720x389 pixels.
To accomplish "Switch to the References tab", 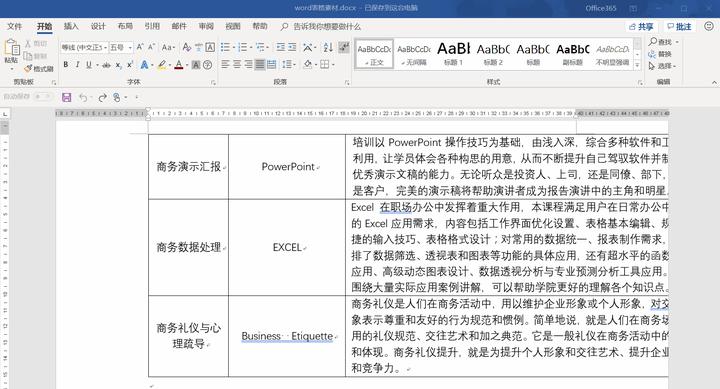I will click(x=152, y=26).
